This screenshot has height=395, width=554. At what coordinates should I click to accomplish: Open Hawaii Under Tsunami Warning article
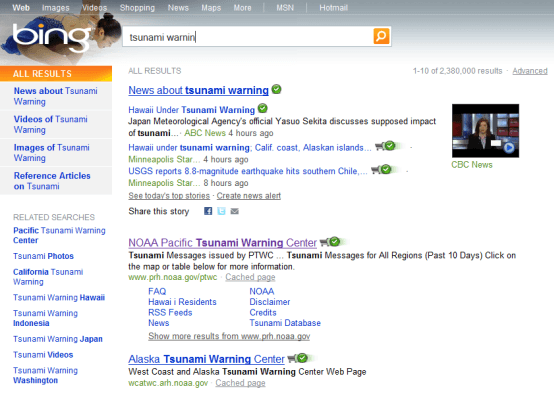[191, 110]
